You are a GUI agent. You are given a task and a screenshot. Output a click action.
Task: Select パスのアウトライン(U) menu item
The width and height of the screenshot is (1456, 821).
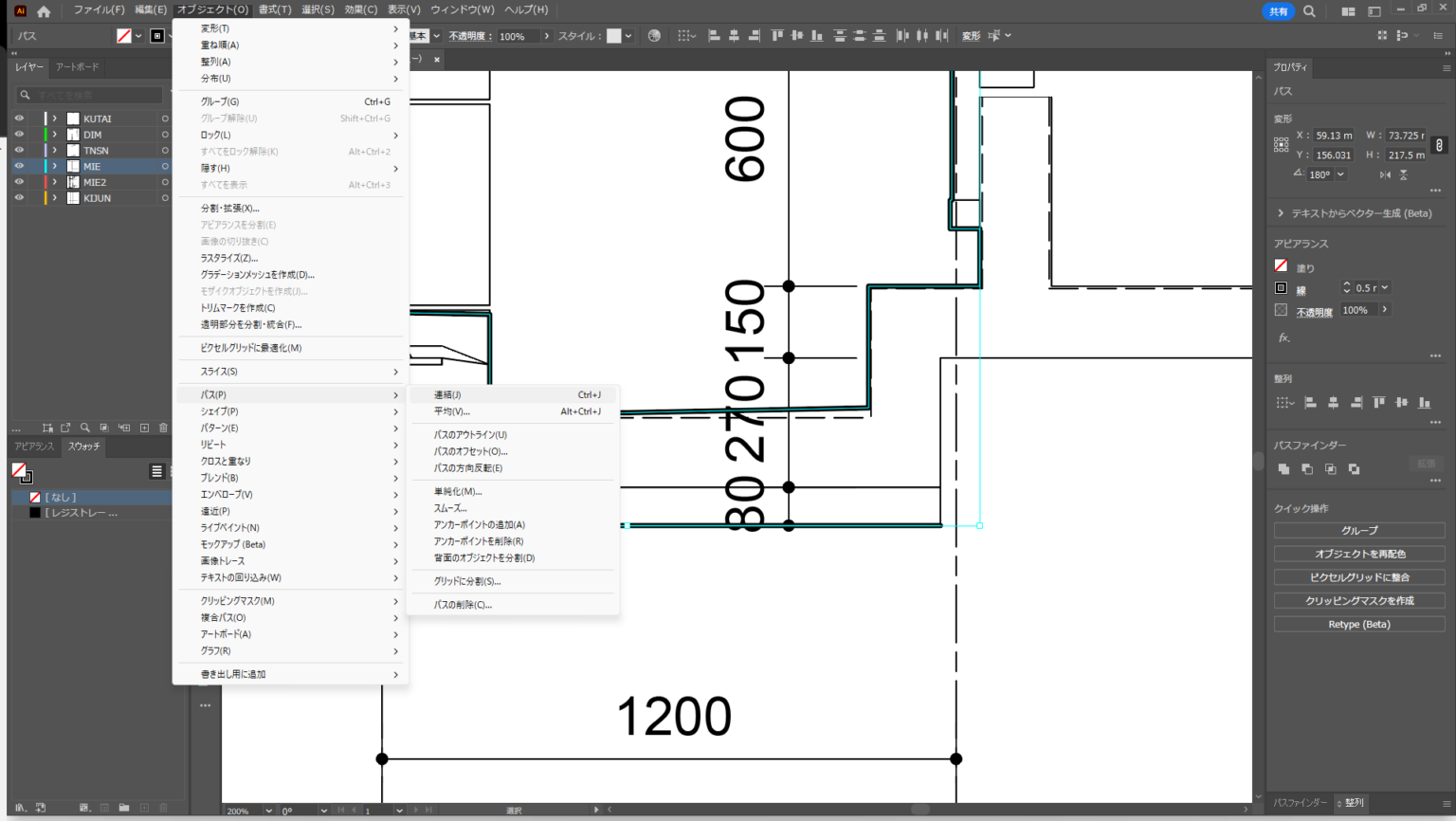(470, 435)
